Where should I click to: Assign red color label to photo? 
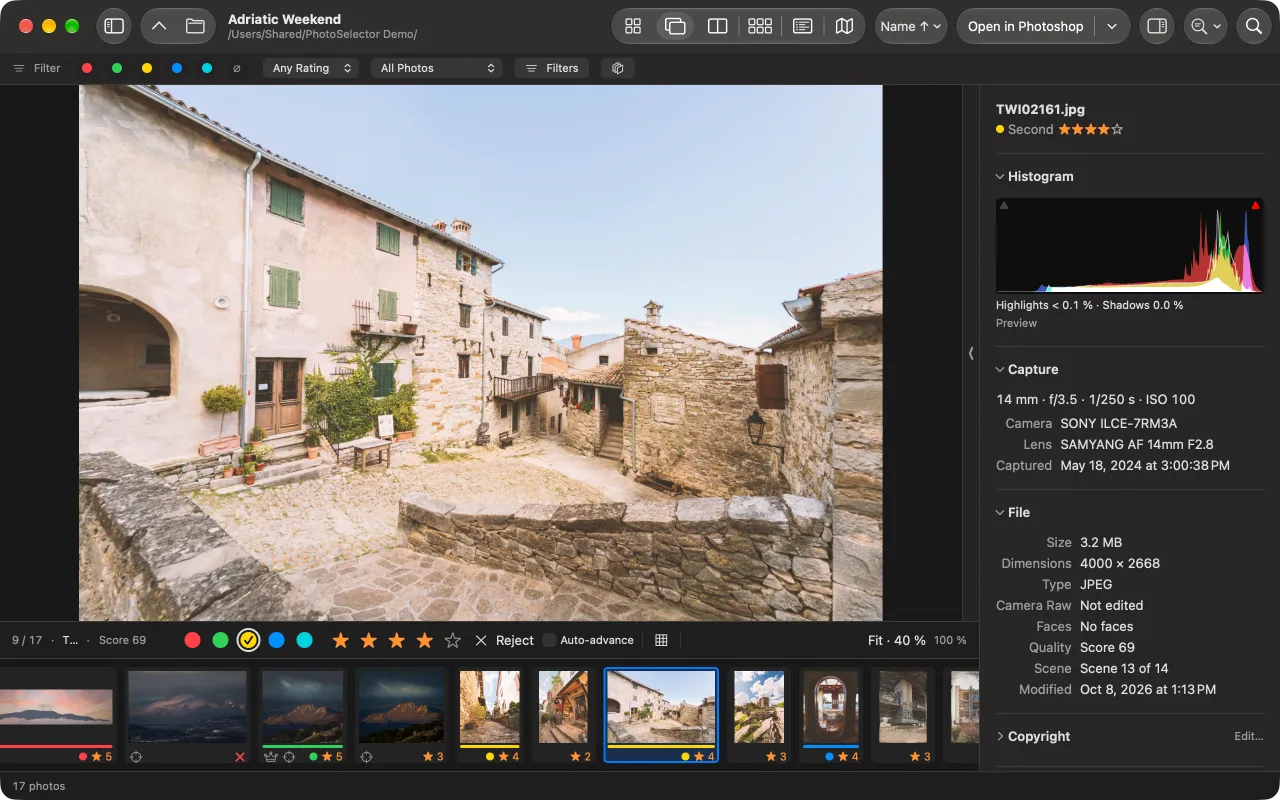coord(193,640)
